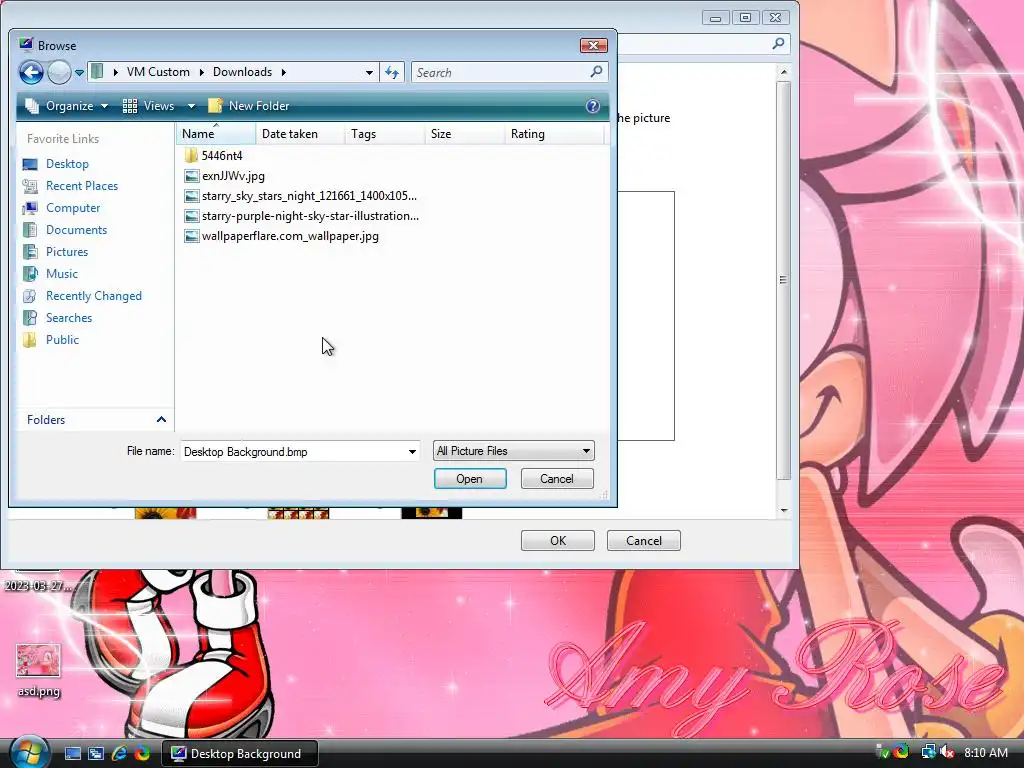Open the address bar previous locations dropdown
Image resolution: width=1024 pixels, height=768 pixels.
[x=370, y=72]
